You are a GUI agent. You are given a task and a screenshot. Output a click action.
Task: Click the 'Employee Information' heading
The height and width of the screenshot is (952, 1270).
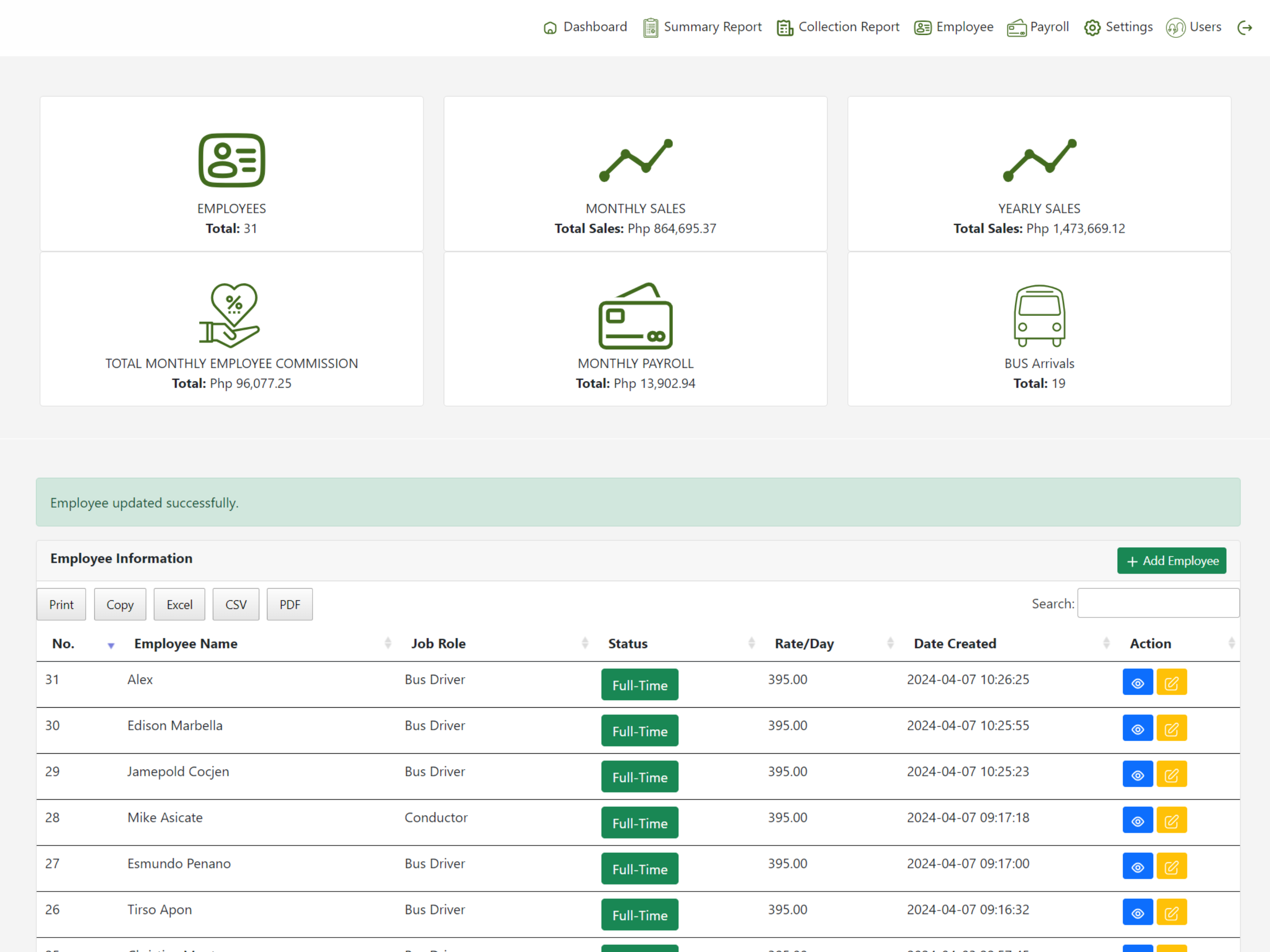tap(121, 558)
